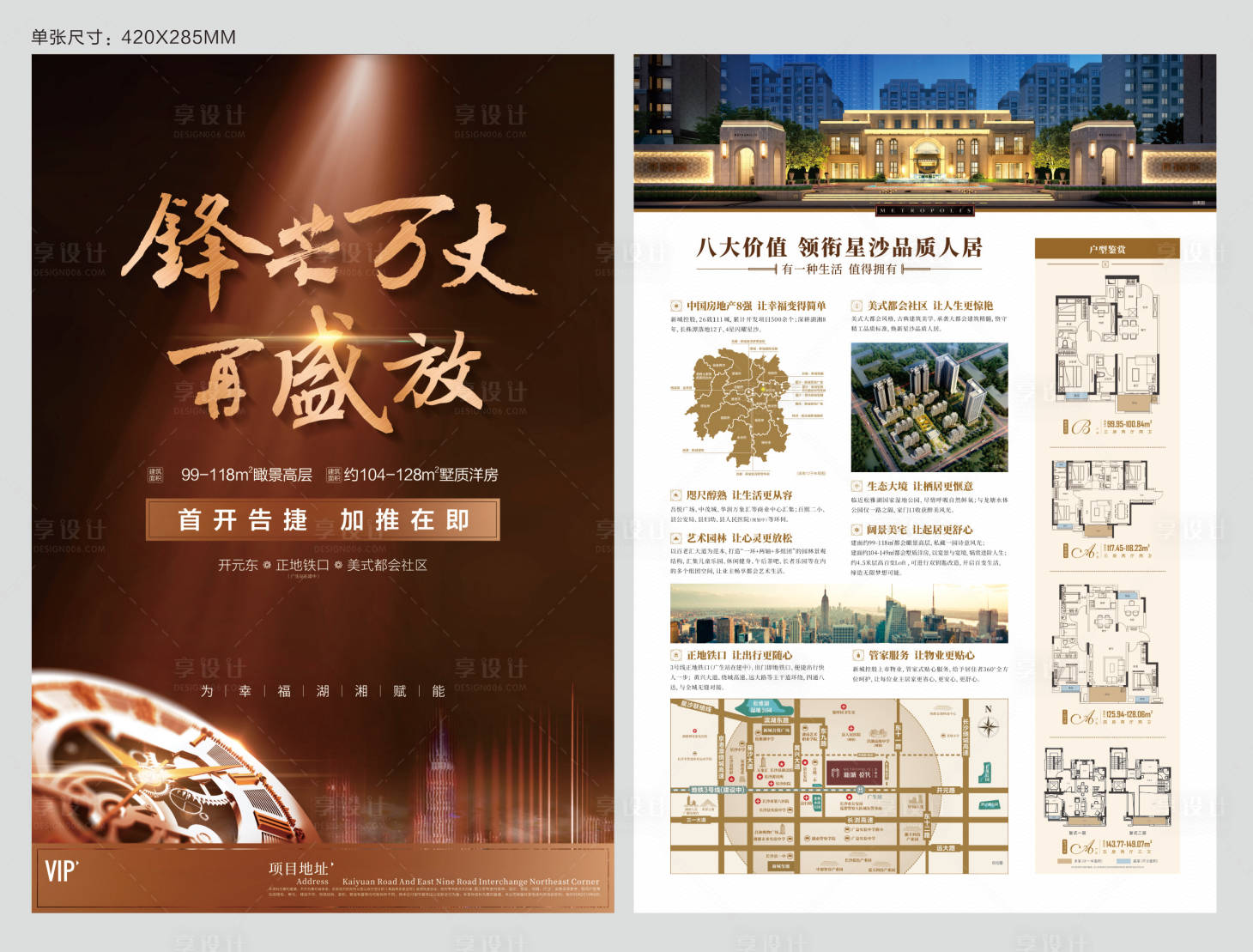Click '约104-128m²墅质洋房' text
The height and width of the screenshot is (952, 1253).
[x=421, y=475]
